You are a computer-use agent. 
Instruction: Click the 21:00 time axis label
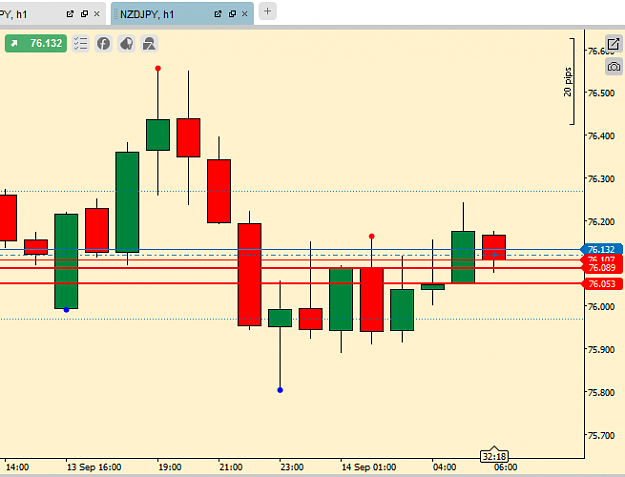tap(231, 467)
